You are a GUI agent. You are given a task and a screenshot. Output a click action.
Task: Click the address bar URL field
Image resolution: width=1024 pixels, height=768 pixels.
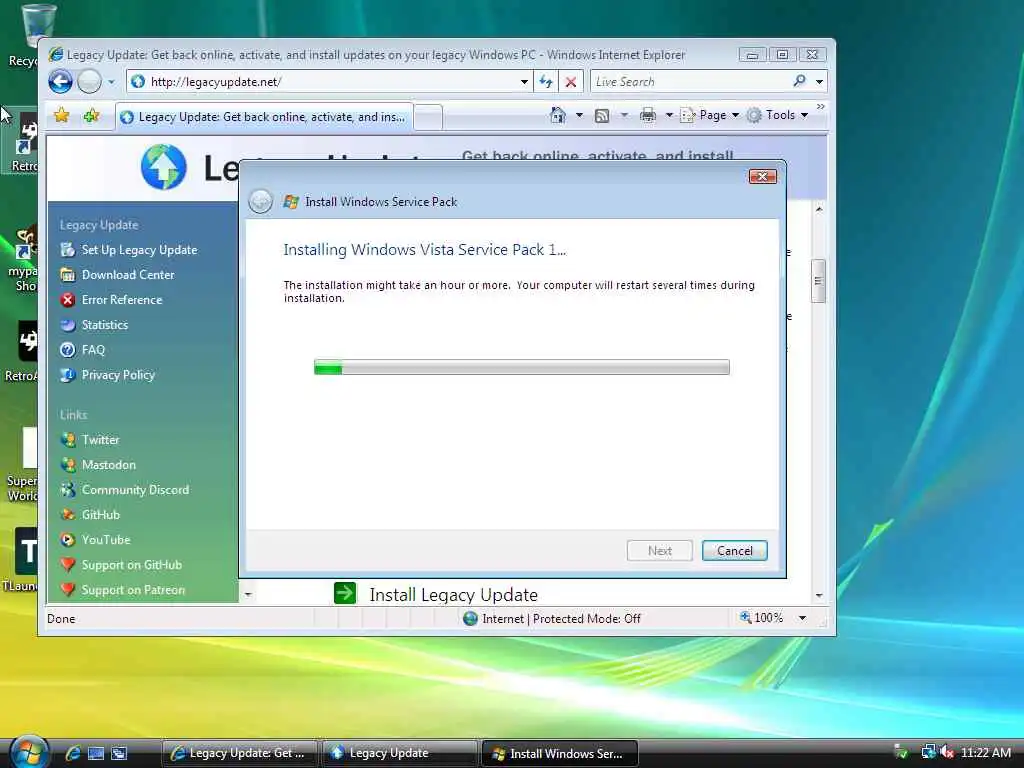(x=328, y=82)
